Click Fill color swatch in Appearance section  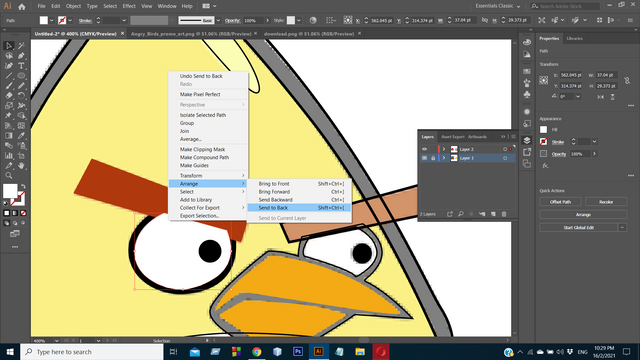[x=543, y=129]
